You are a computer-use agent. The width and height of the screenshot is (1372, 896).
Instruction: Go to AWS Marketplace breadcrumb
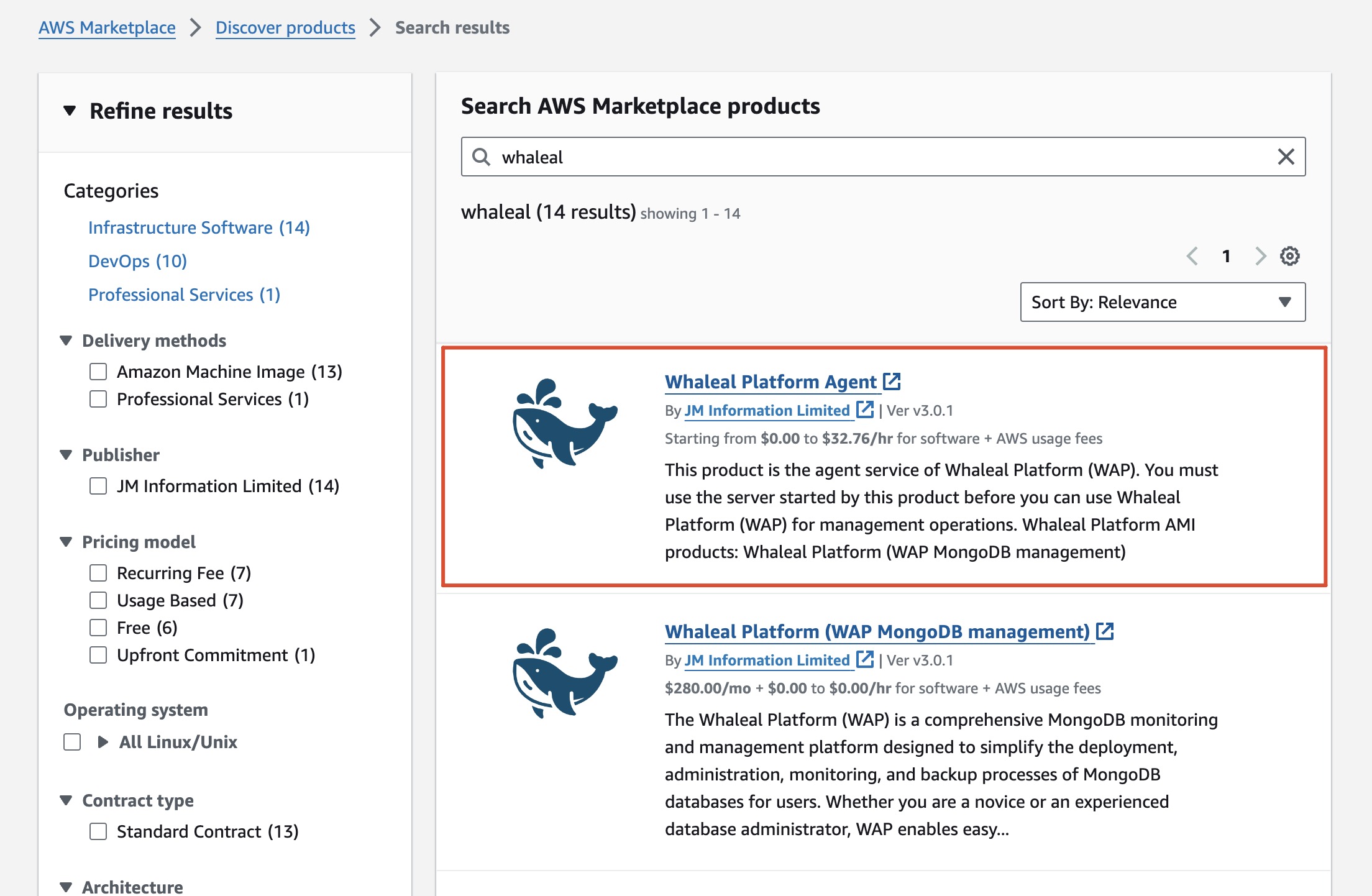(107, 27)
